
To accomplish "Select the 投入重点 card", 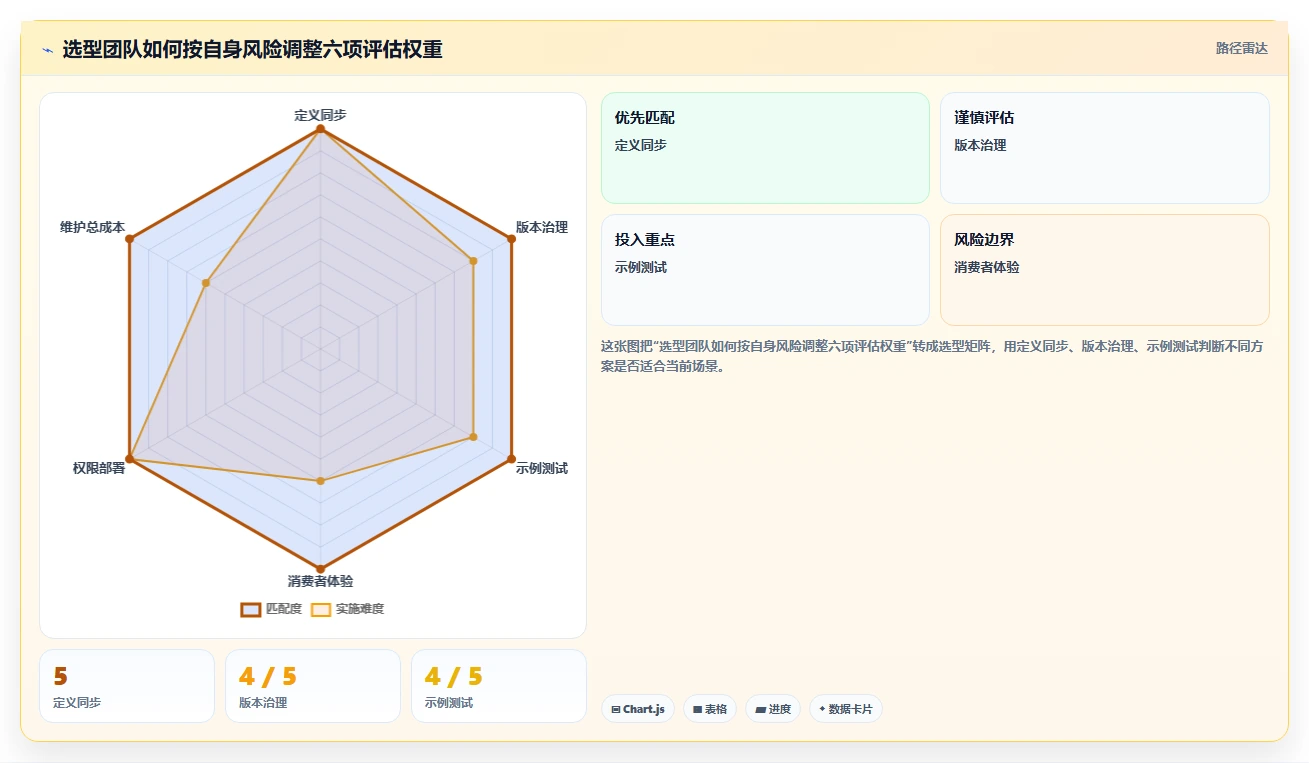I will coord(765,270).
